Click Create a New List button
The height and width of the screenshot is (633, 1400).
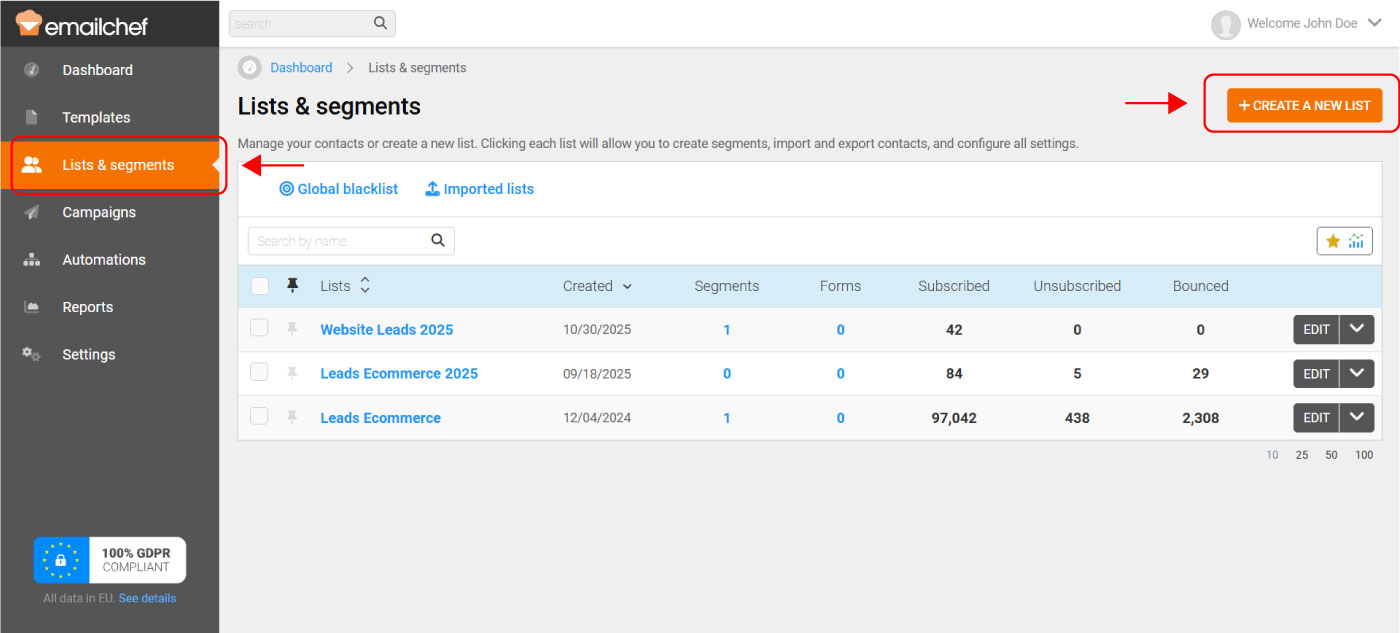1304,105
